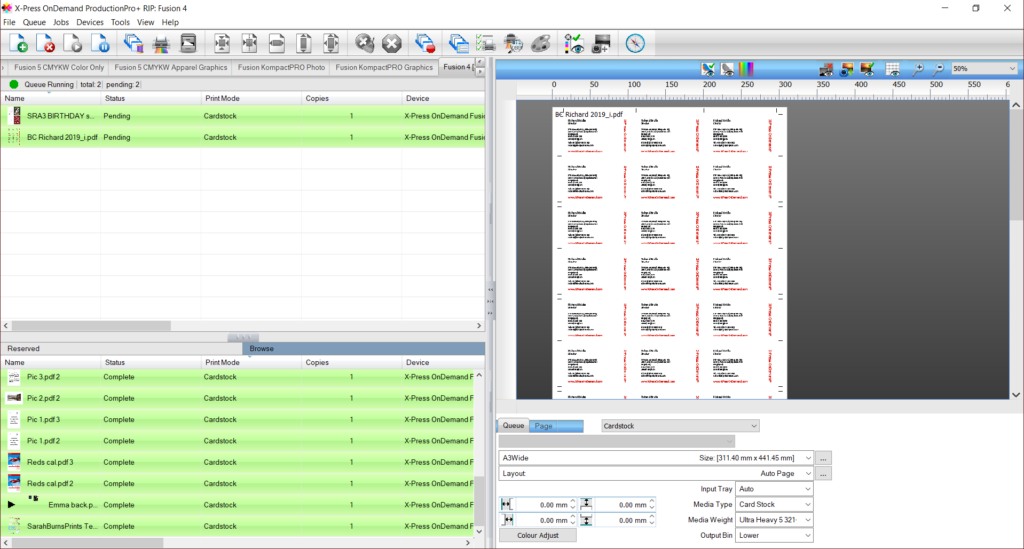This screenshot has height=549, width=1024.
Task: Click the fit-to-center layout icon
Action: (x=222, y=44)
